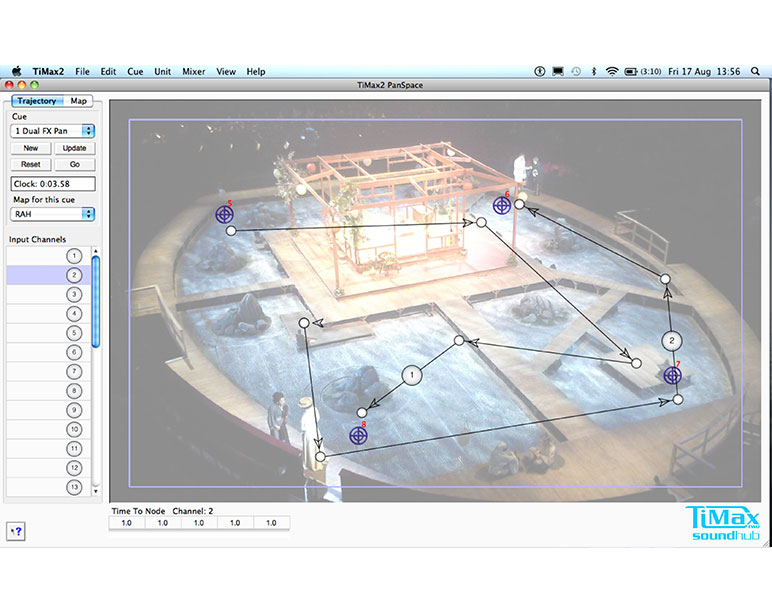
Task: Click speaker target marker 6
Action: [x=502, y=205]
